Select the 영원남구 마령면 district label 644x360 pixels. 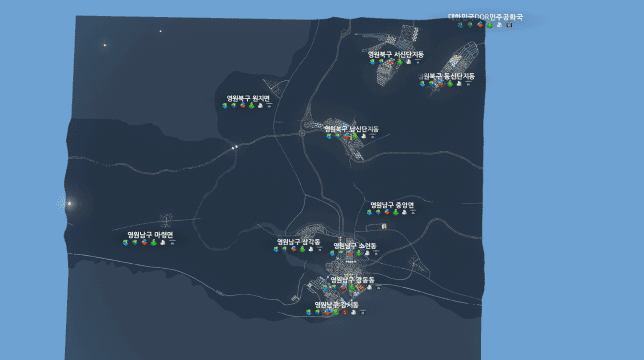tap(150, 235)
